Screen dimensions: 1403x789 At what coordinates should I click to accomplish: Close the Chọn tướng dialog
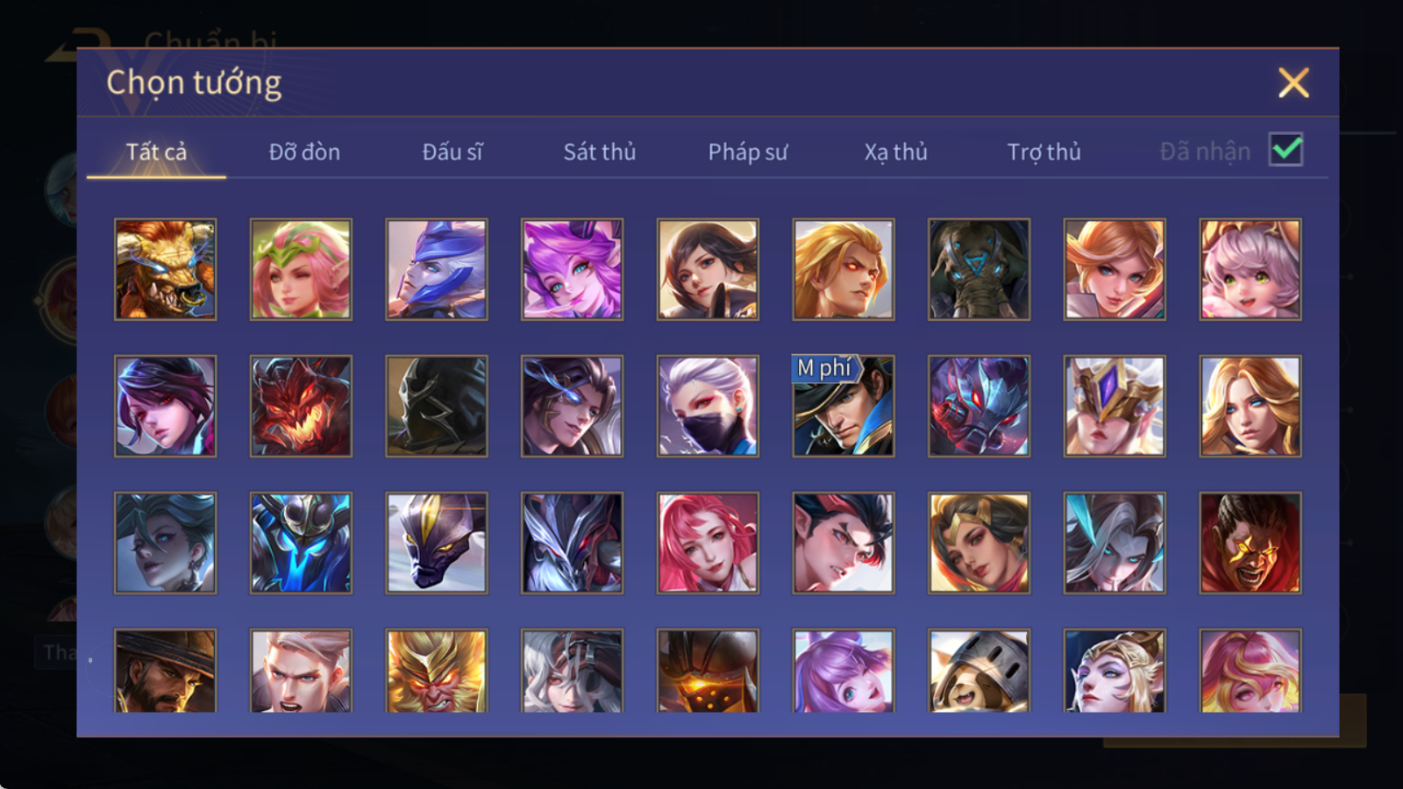(1293, 83)
